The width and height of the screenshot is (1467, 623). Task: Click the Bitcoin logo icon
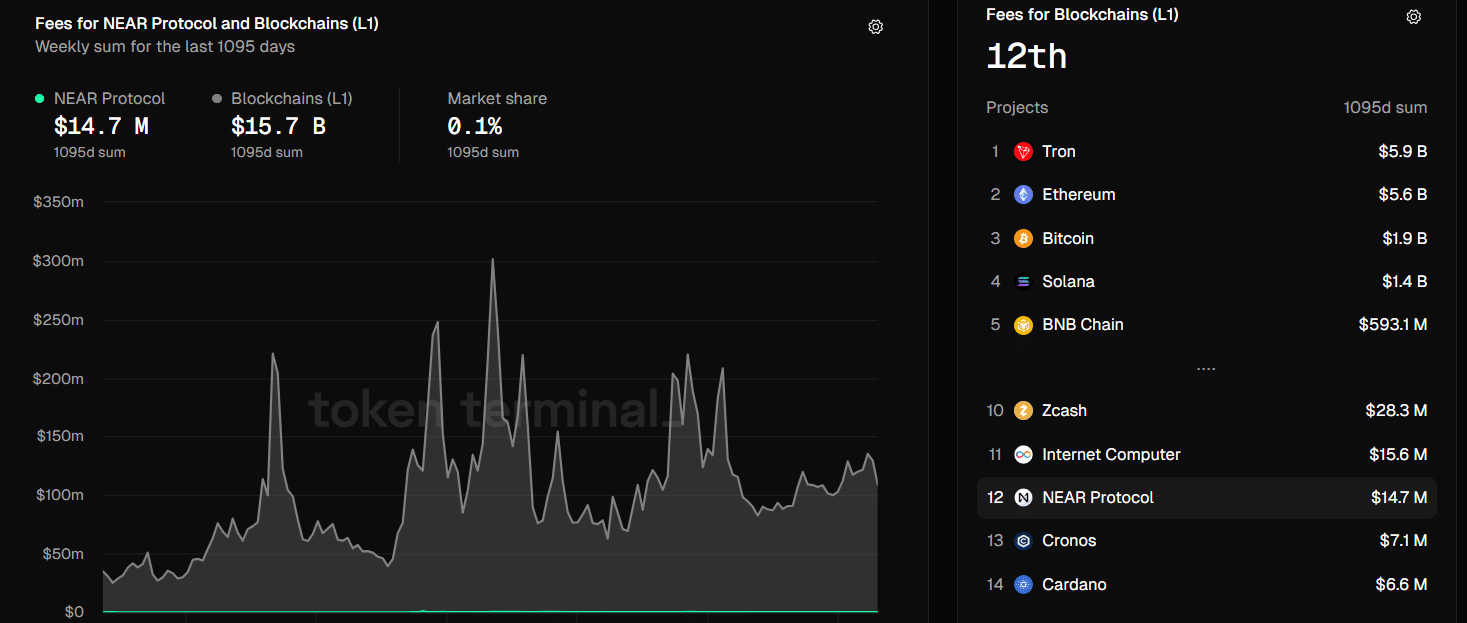tap(1023, 239)
